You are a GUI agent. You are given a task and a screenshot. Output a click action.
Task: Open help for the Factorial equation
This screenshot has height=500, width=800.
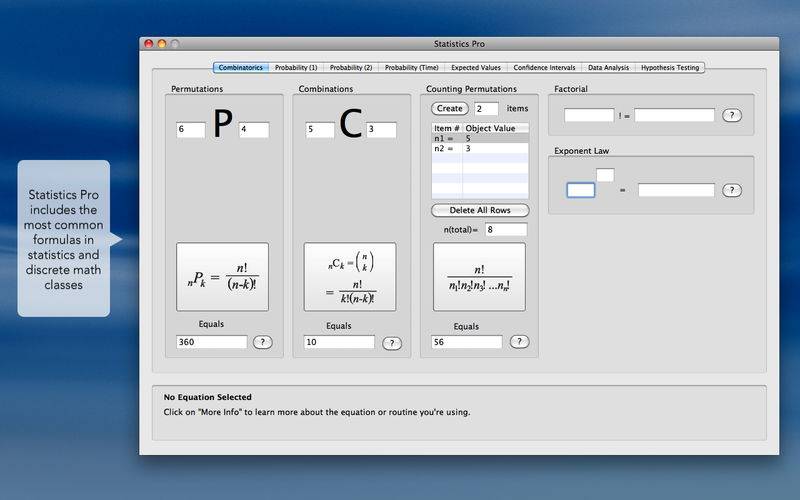point(732,115)
